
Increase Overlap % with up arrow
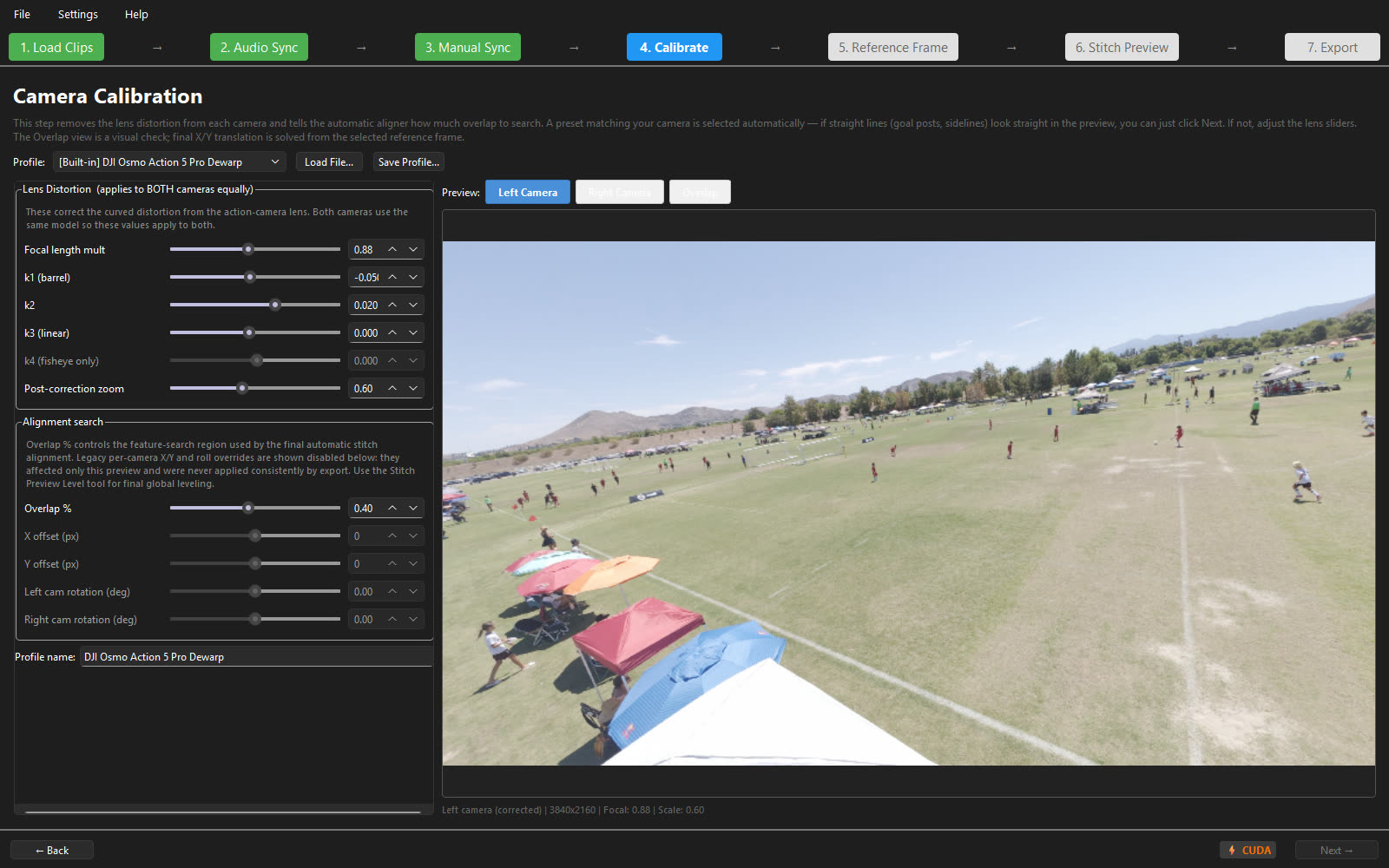pos(392,509)
